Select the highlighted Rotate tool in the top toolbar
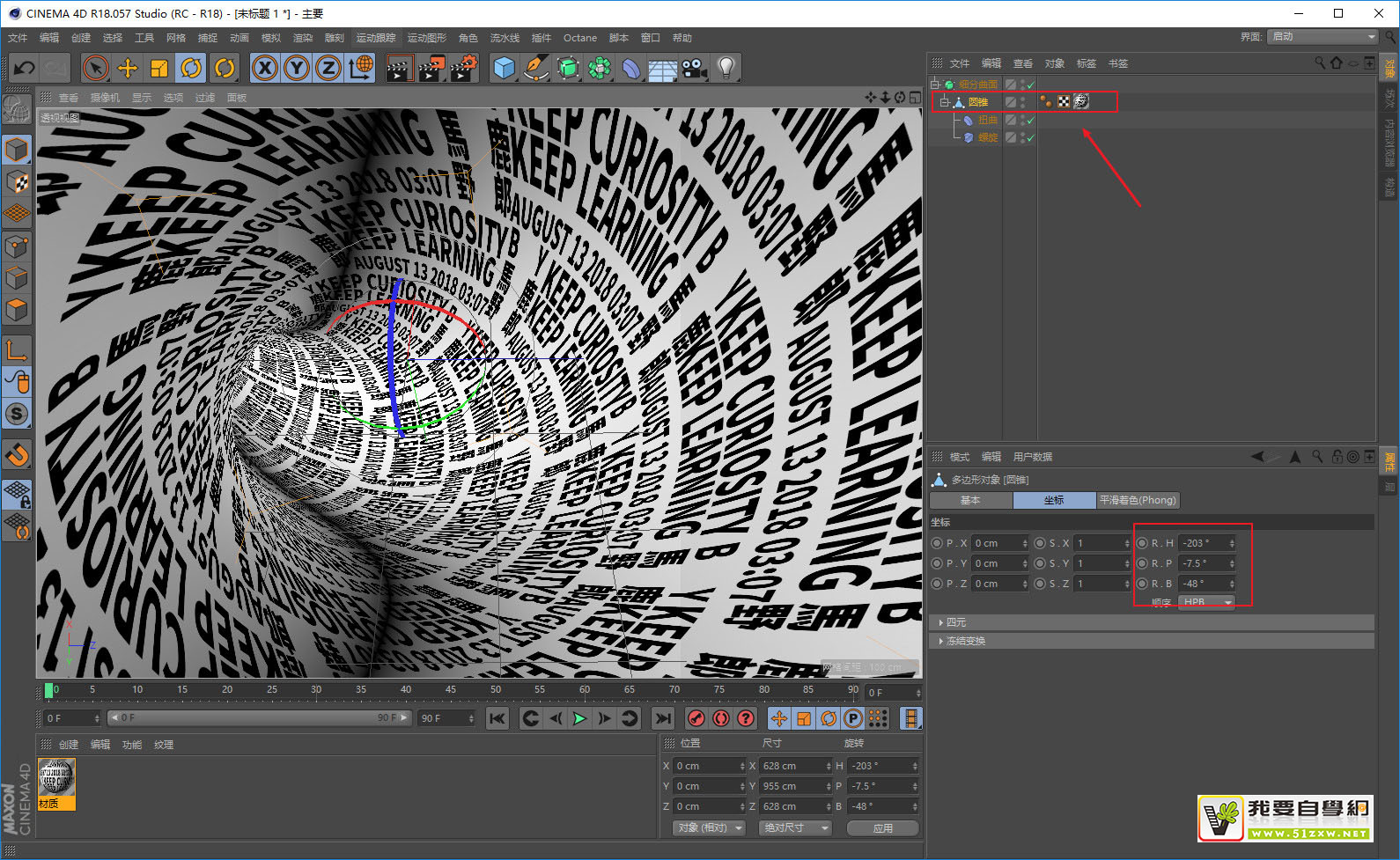The image size is (1400, 860). [x=191, y=68]
